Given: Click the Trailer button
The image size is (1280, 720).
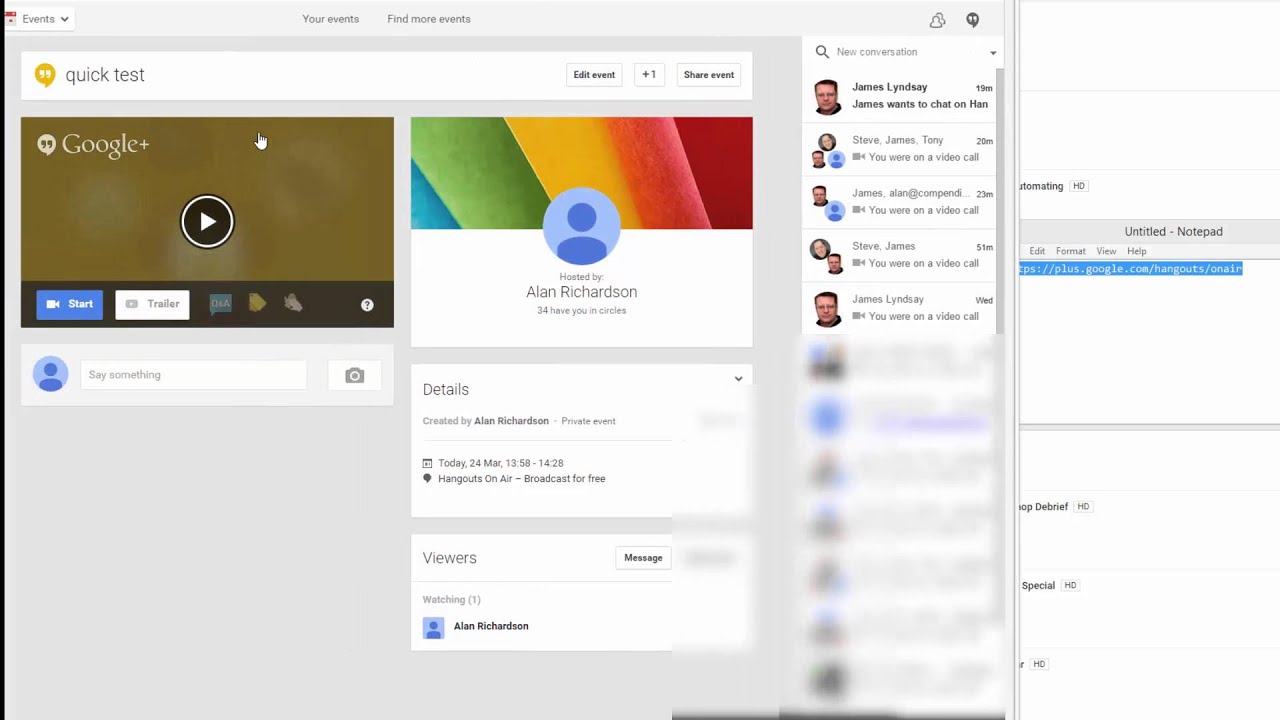Looking at the screenshot, I should click(152, 304).
